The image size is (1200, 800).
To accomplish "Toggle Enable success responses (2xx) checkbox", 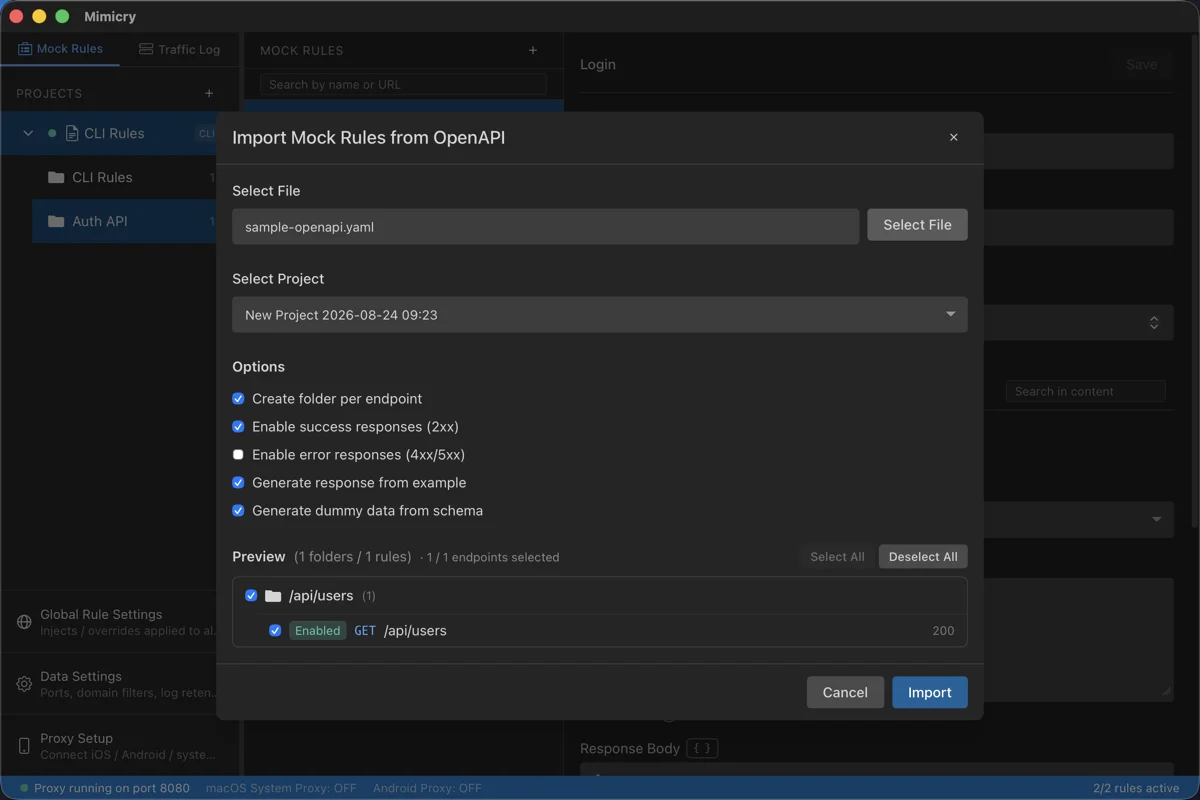I will [x=238, y=426].
